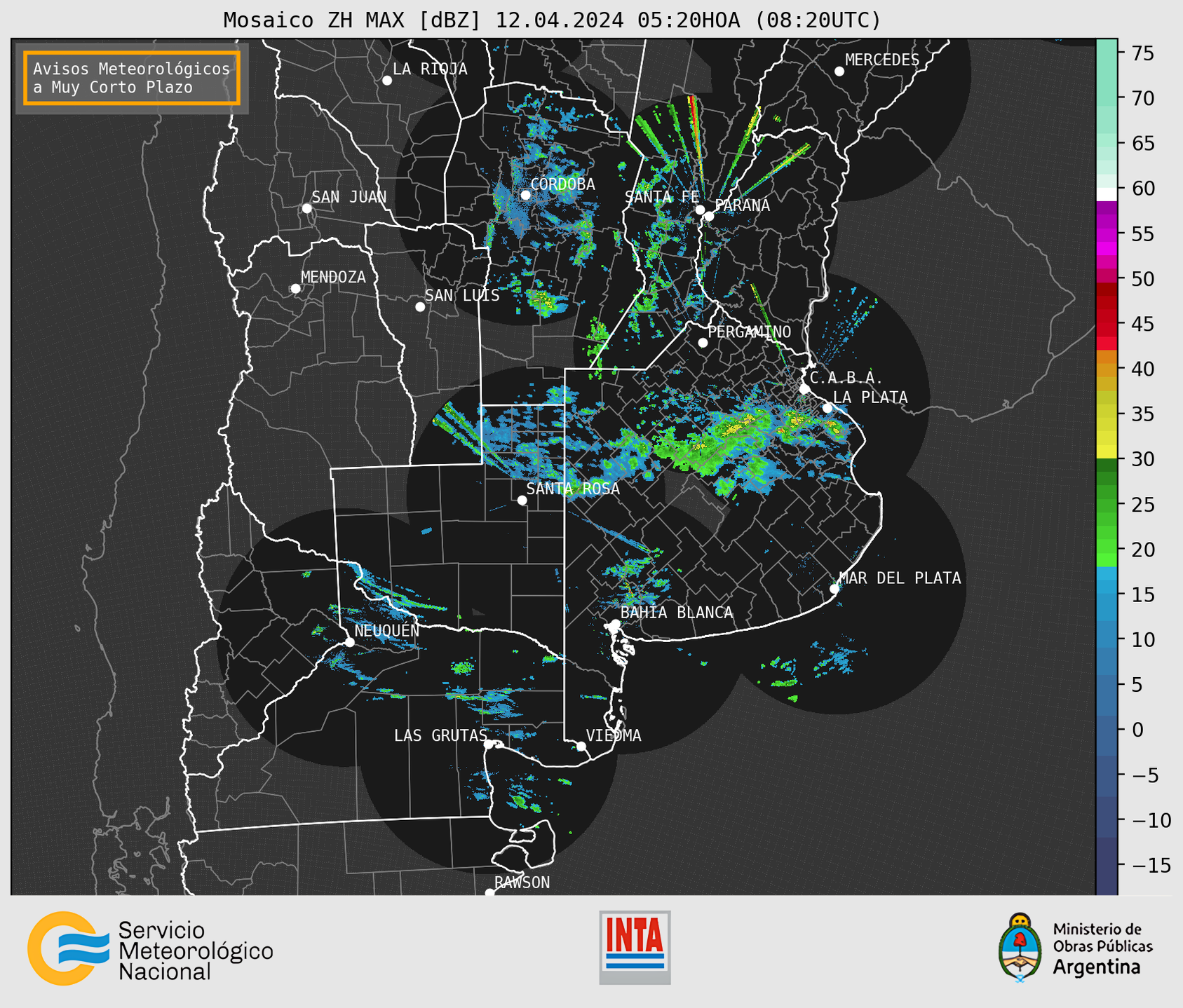Click the PERGAMINO city label
Image resolution: width=1183 pixels, height=1008 pixels.
tap(750, 332)
